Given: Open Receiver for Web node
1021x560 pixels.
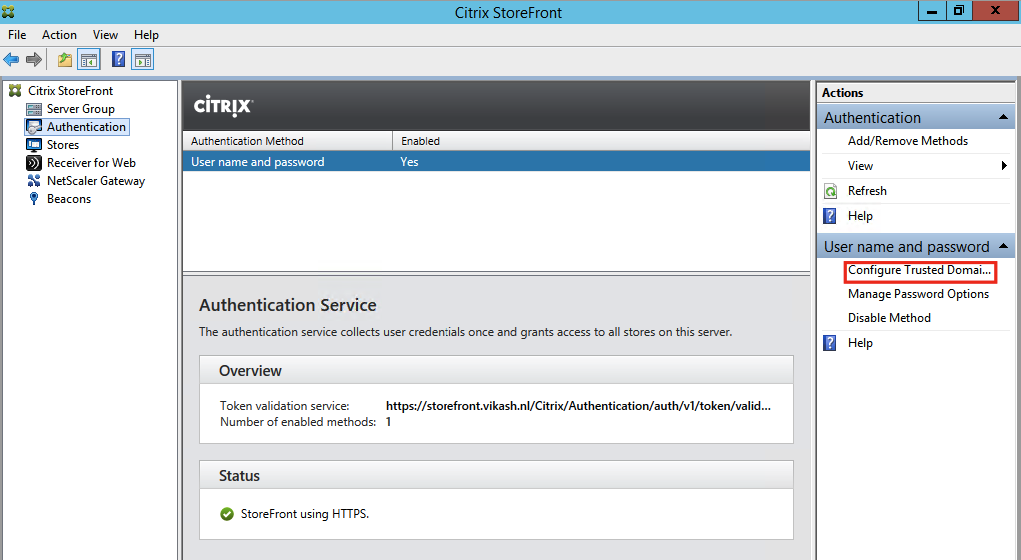Looking at the screenshot, I should point(91,163).
